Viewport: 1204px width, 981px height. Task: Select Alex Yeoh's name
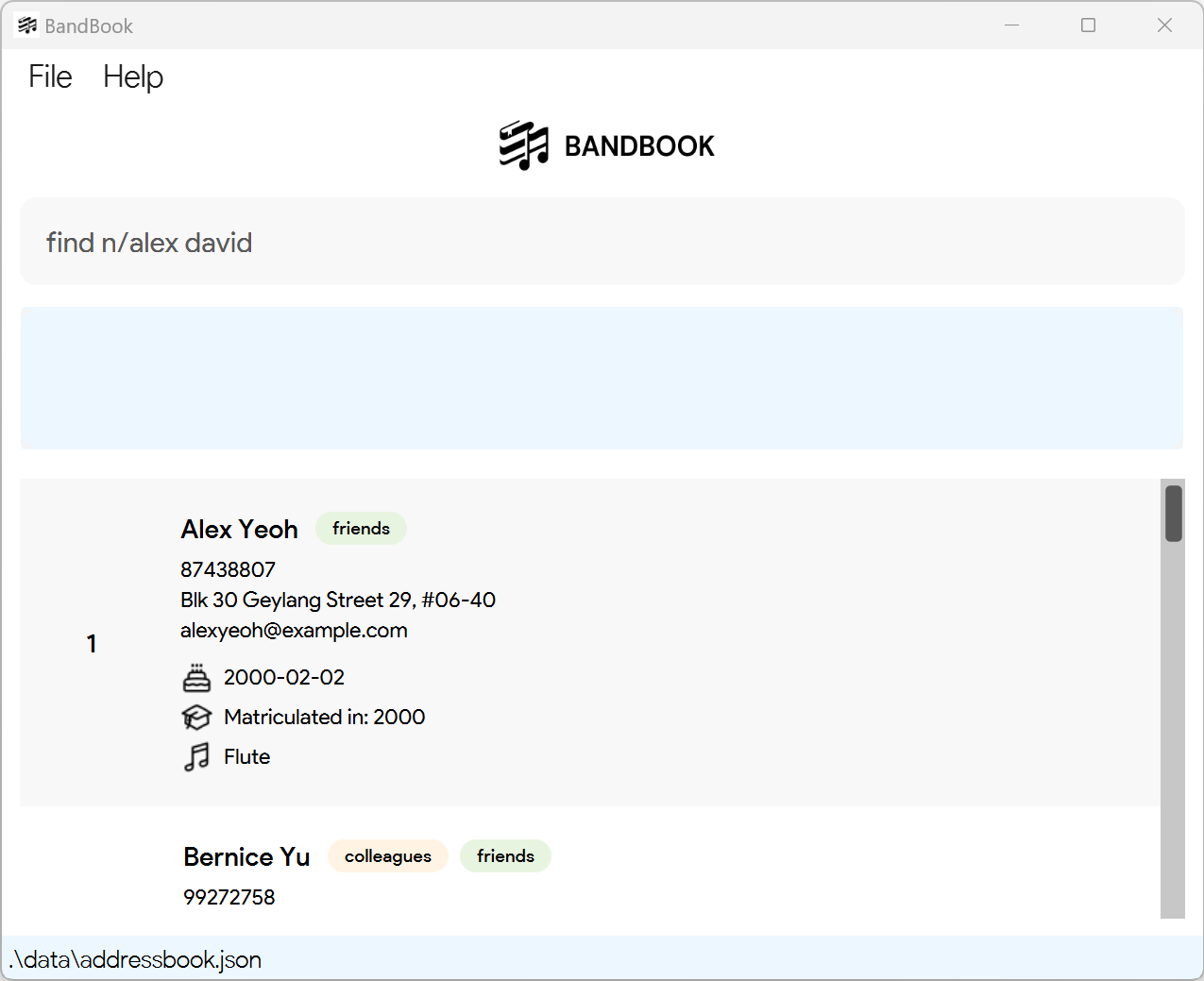coord(240,529)
